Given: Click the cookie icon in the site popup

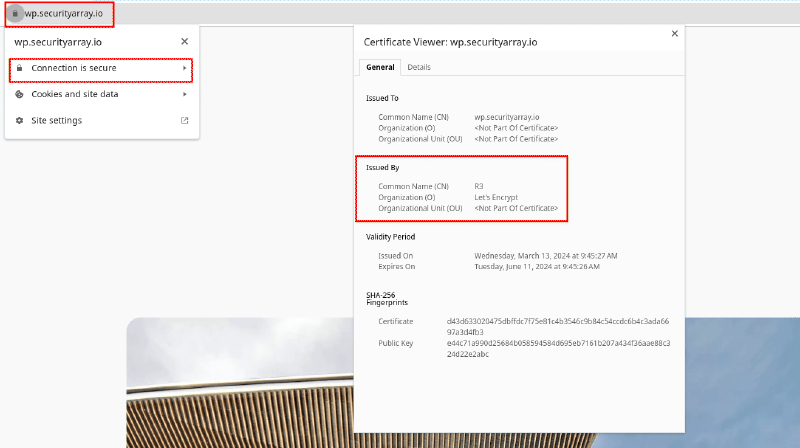Looking at the screenshot, I should click(20, 94).
